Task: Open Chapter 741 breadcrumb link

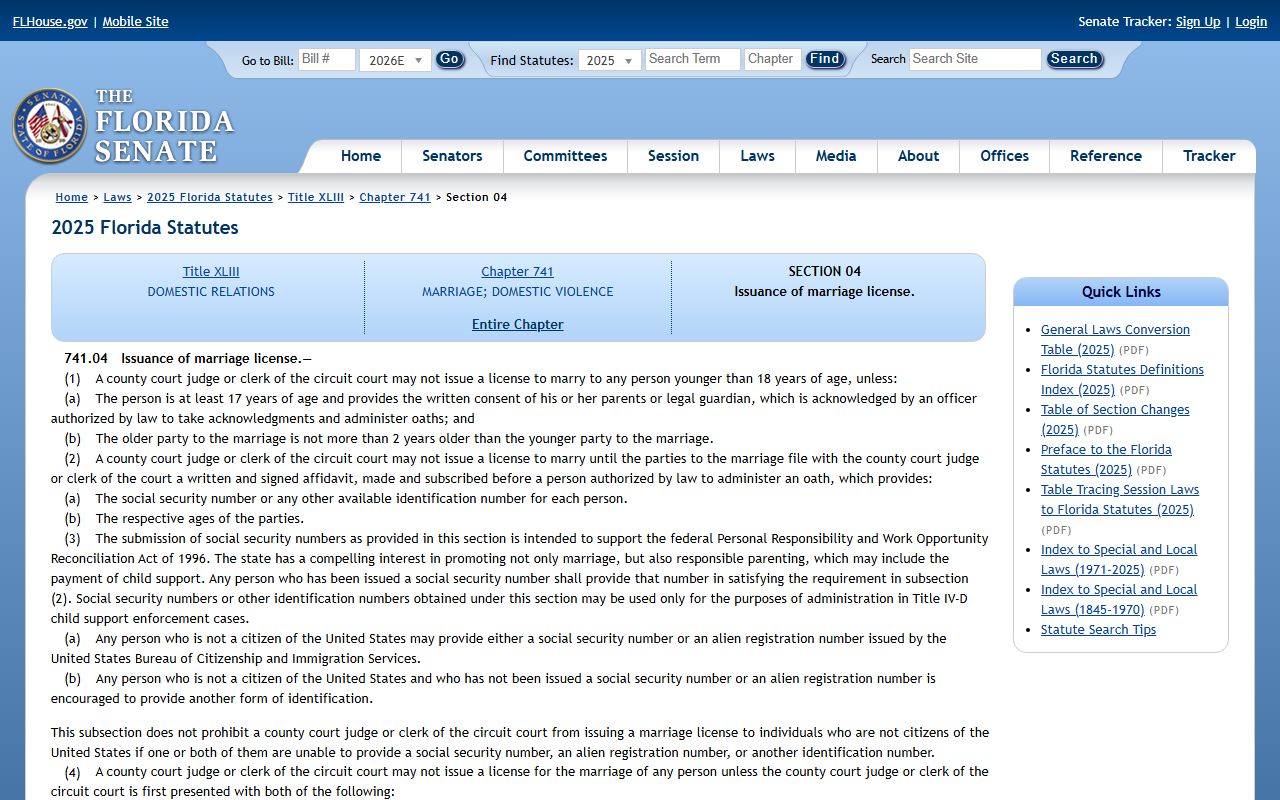Action: pyautogui.click(x=395, y=197)
